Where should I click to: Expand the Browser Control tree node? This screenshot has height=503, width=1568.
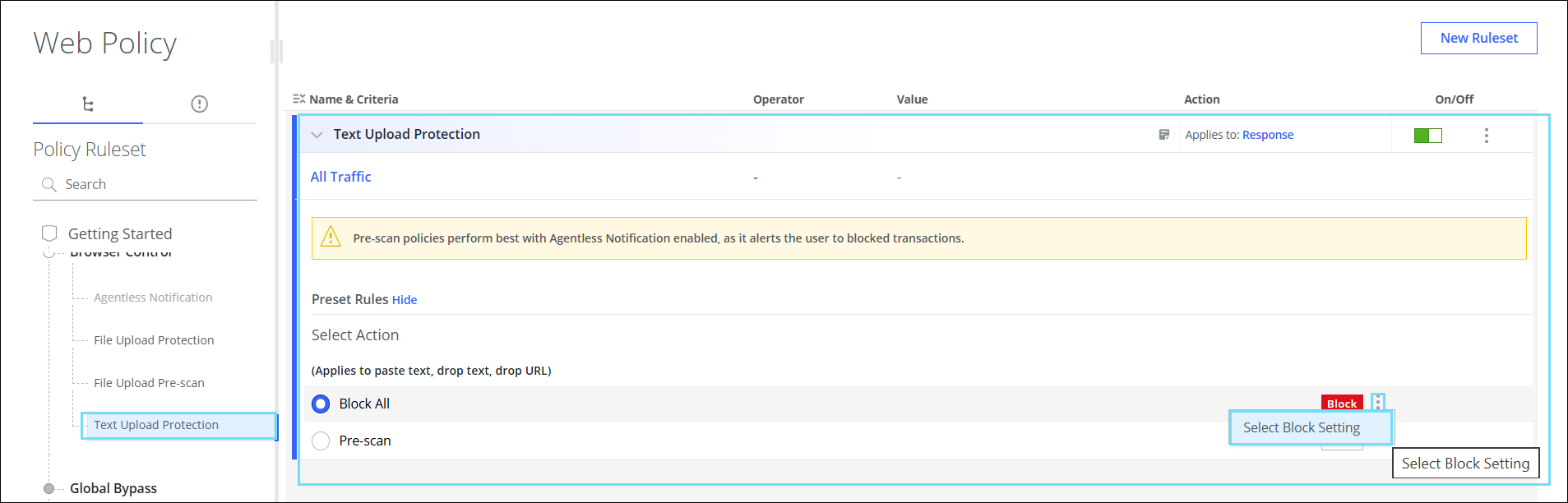49,253
